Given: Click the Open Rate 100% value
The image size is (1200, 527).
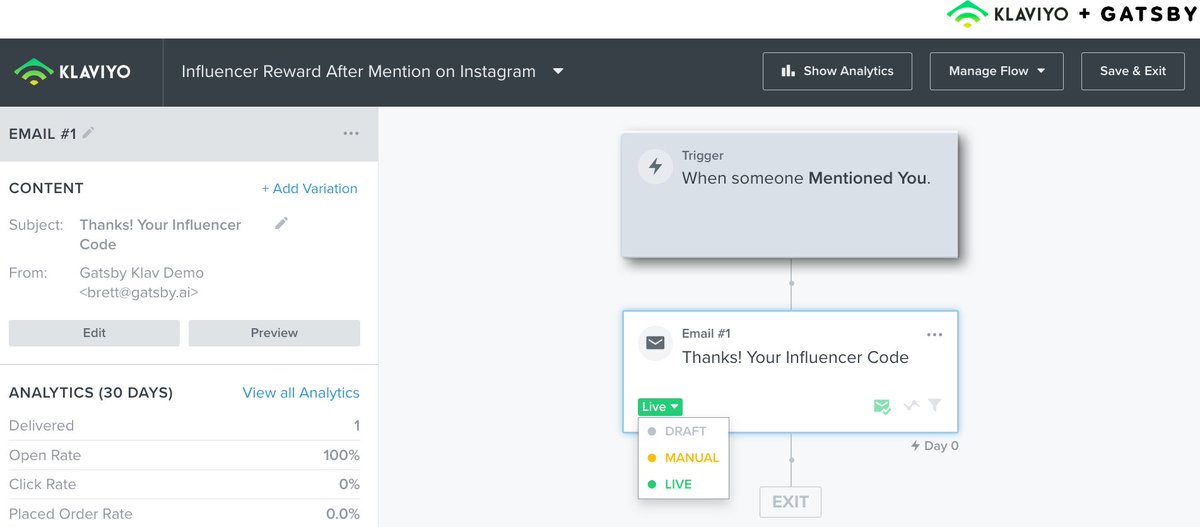Looking at the screenshot, I should pos(341,455).
